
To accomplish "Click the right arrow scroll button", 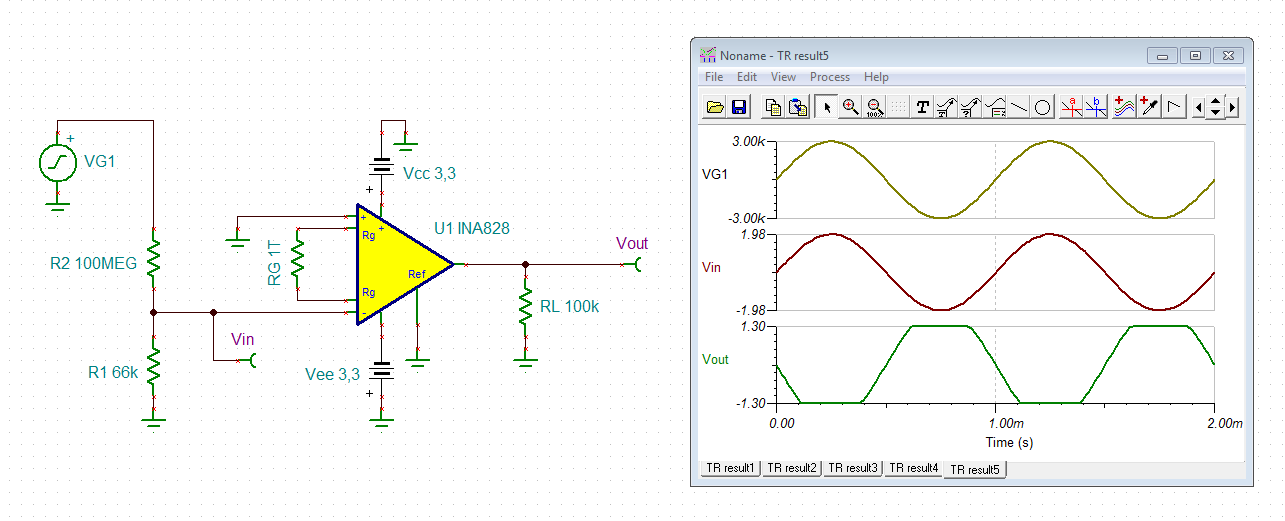I will click(1233, 106).
